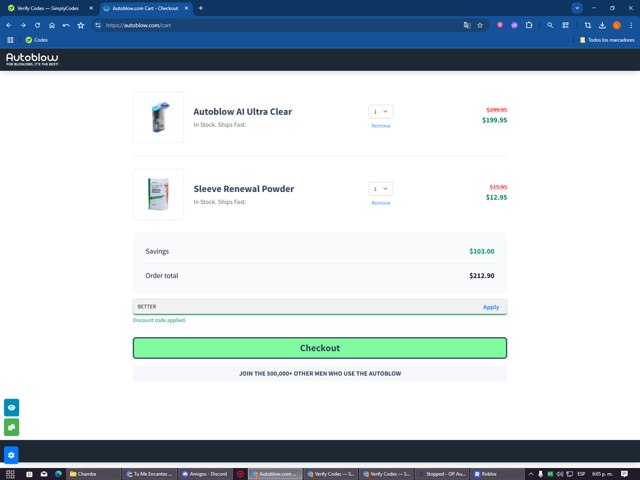Select the Autoblow.com Cart Checkout tab
Image resolution: width=640 pixels, height=480 pixels.
(x=145, y=8)
